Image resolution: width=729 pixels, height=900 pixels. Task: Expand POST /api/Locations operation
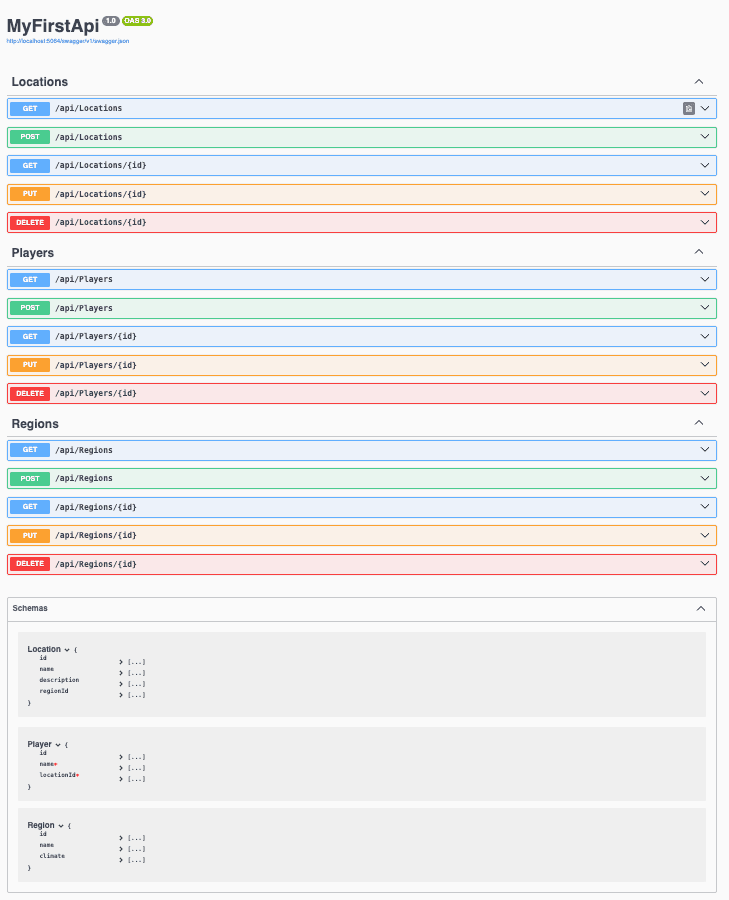click(705, 137)
